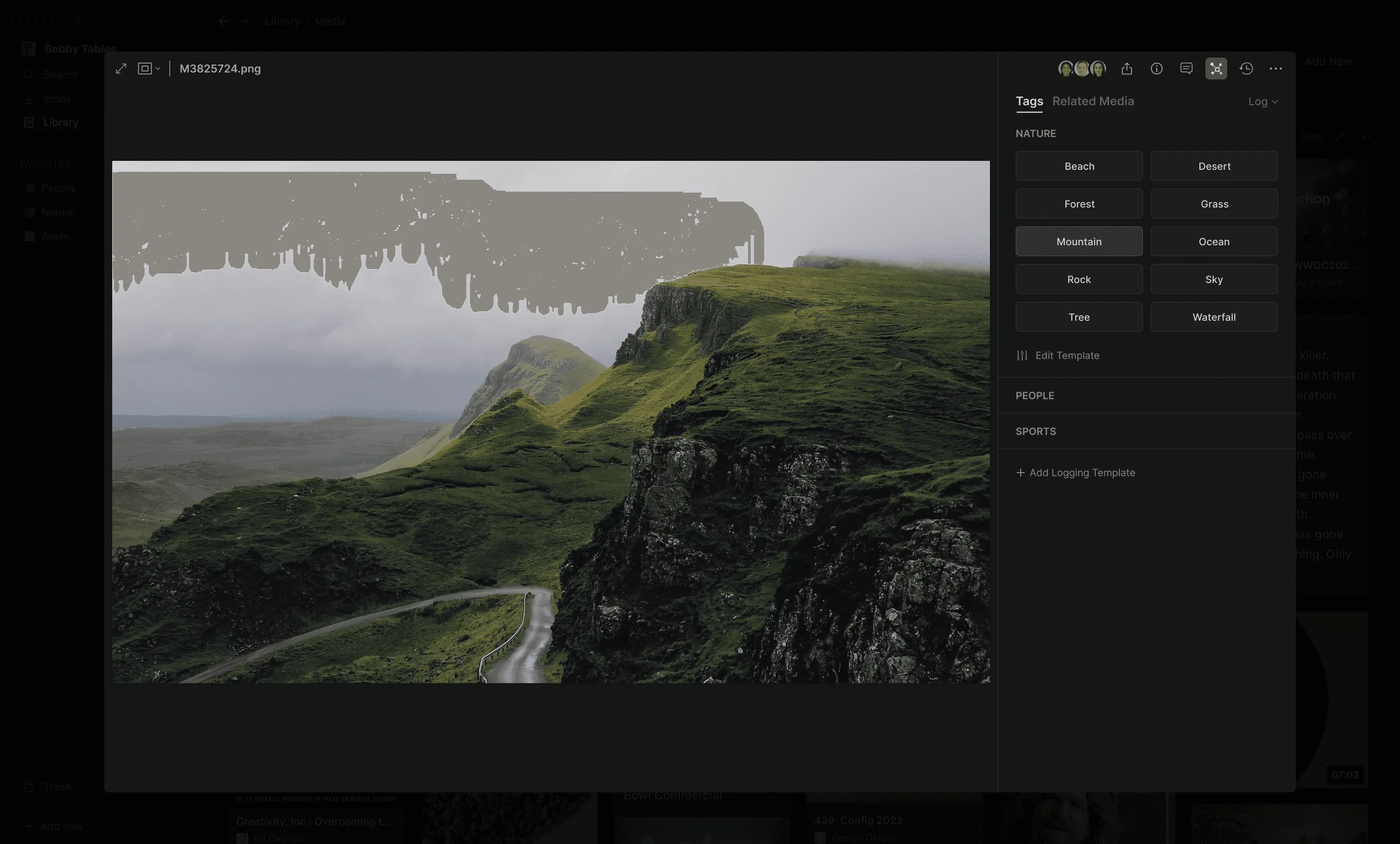
Task: Toggle the Tree tag
Action: [1079, 317]
